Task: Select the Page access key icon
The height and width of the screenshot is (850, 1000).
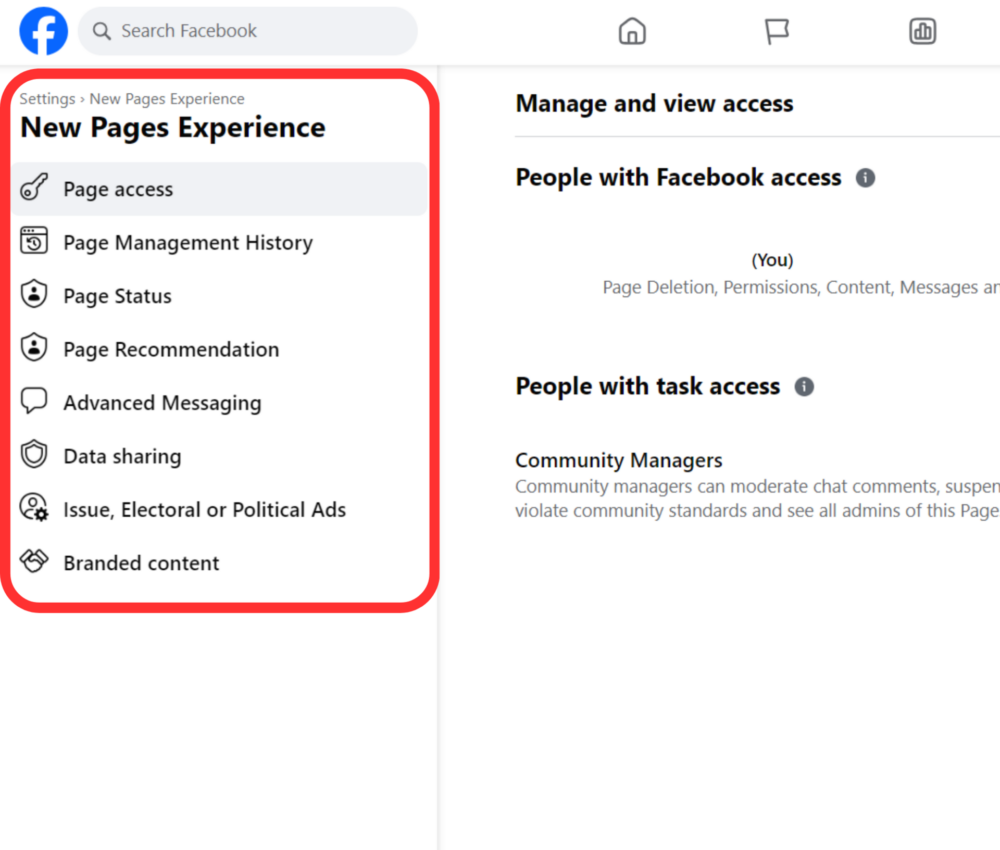Action: pos(33,187)
